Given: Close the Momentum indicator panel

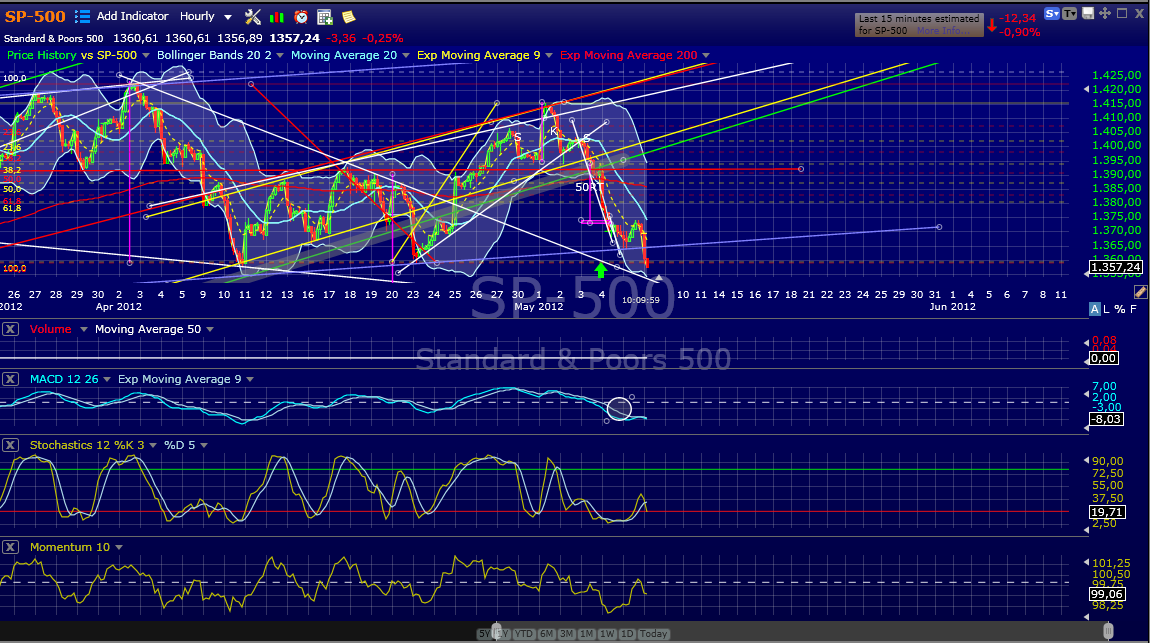Looking at the screenshot, I should tap(10, 547).
